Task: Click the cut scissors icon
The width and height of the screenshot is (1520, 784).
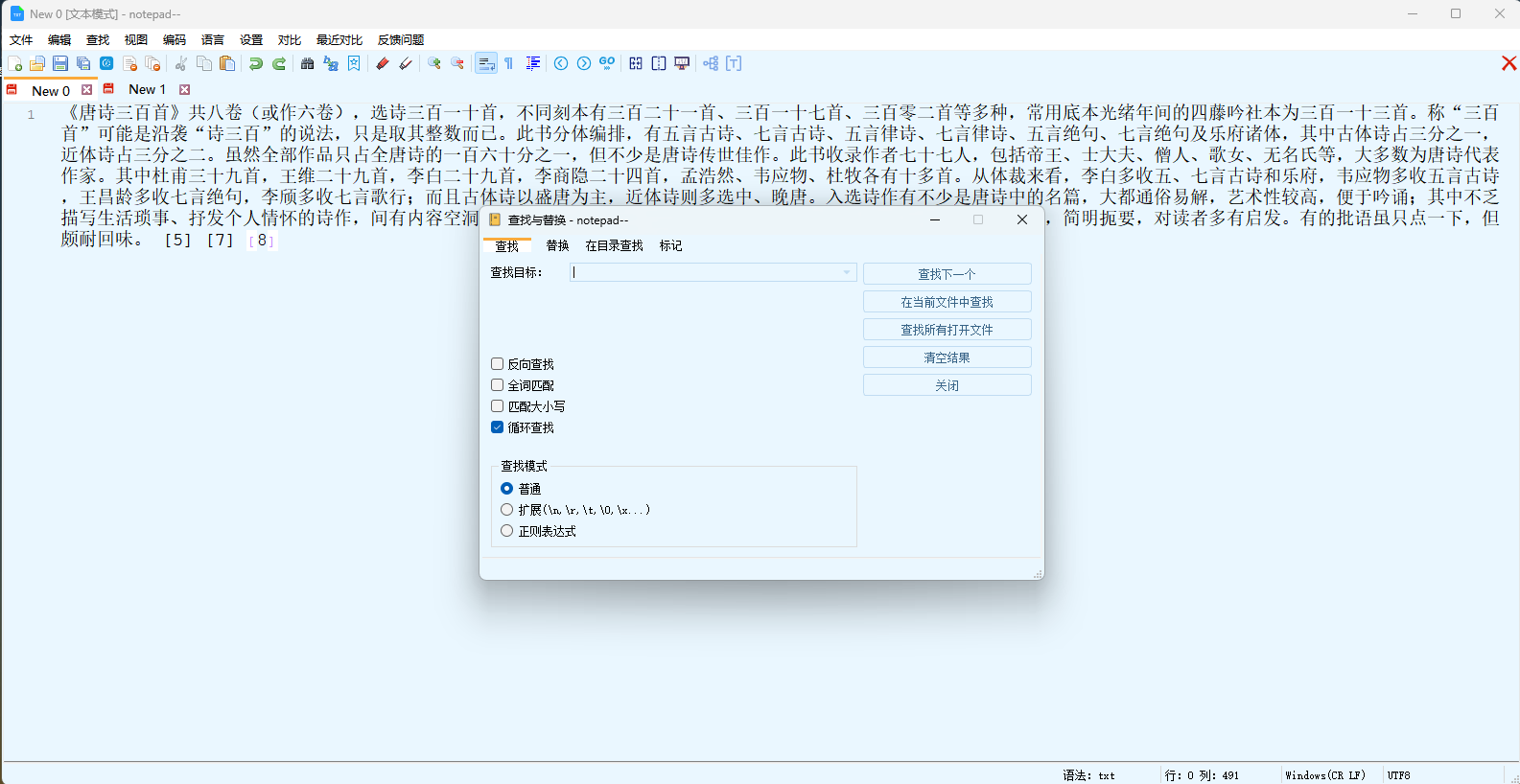Action: (x=180, y=63)
